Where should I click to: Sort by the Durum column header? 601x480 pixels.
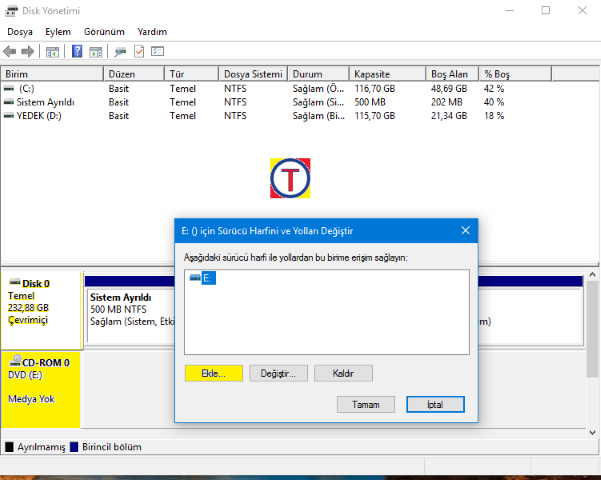(x=319, y=74)
